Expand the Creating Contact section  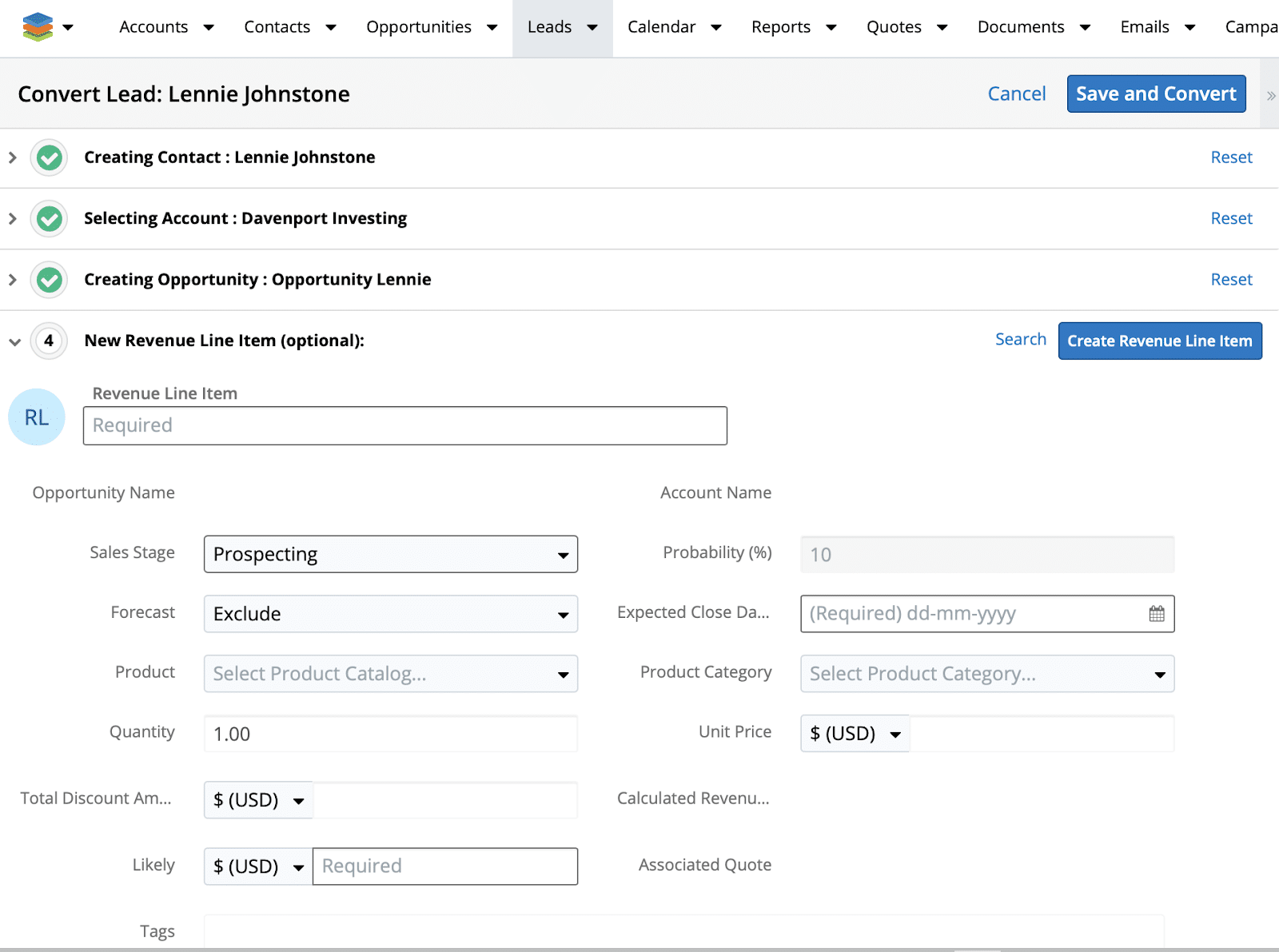(x=13, y=157)
